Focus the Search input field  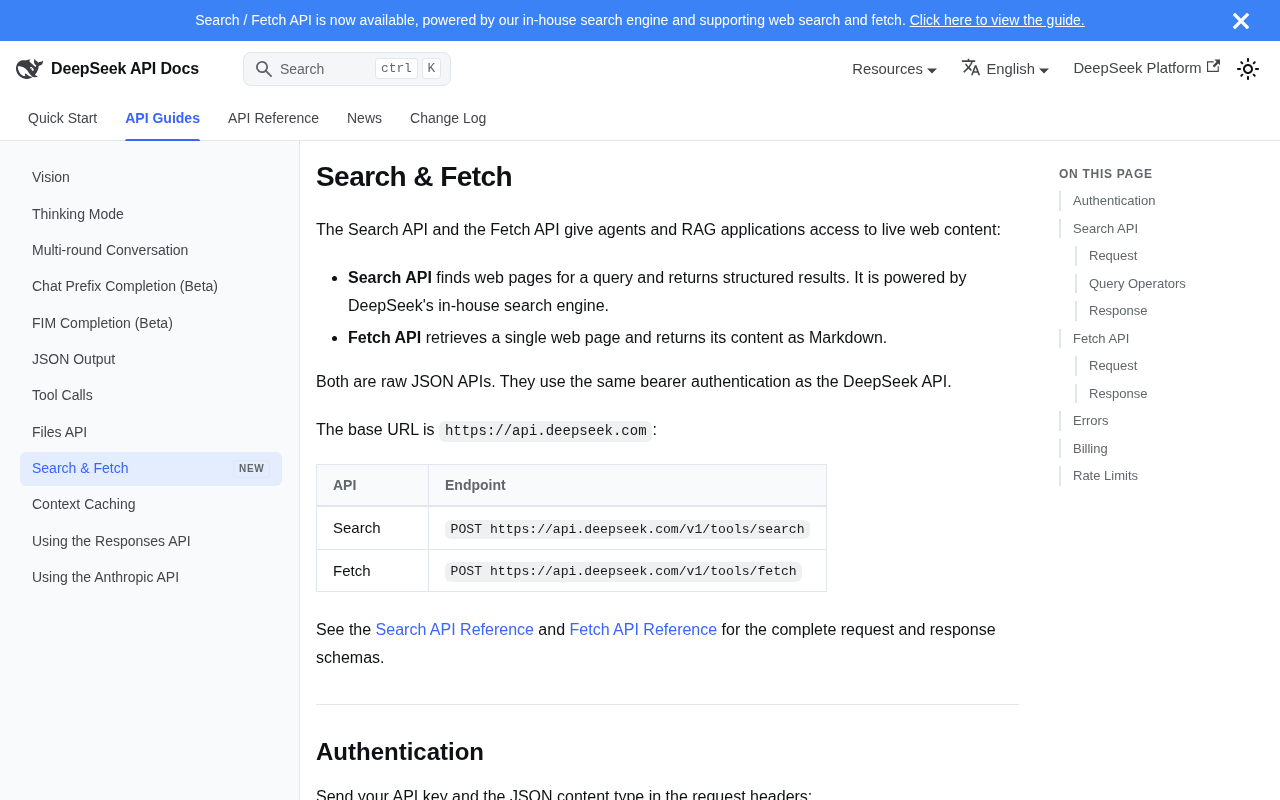coord(347,69)
